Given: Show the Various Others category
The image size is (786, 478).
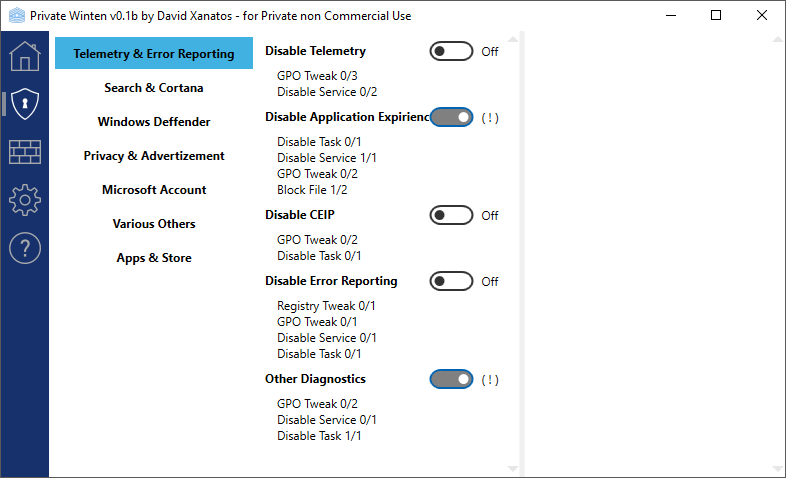Looking at the screenshot, I should tap(154, 224).
